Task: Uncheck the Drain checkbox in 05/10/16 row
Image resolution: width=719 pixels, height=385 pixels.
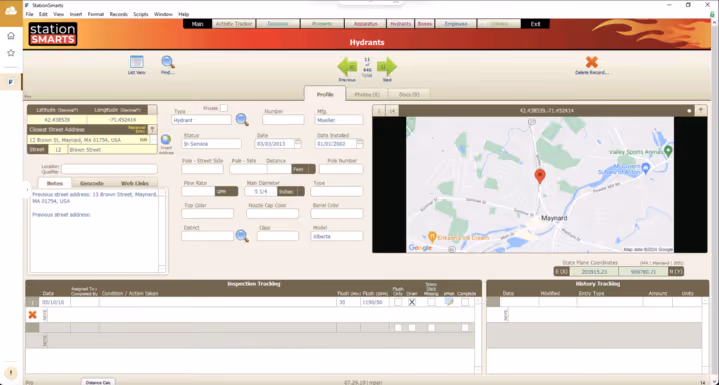Action: pos(412,302)
